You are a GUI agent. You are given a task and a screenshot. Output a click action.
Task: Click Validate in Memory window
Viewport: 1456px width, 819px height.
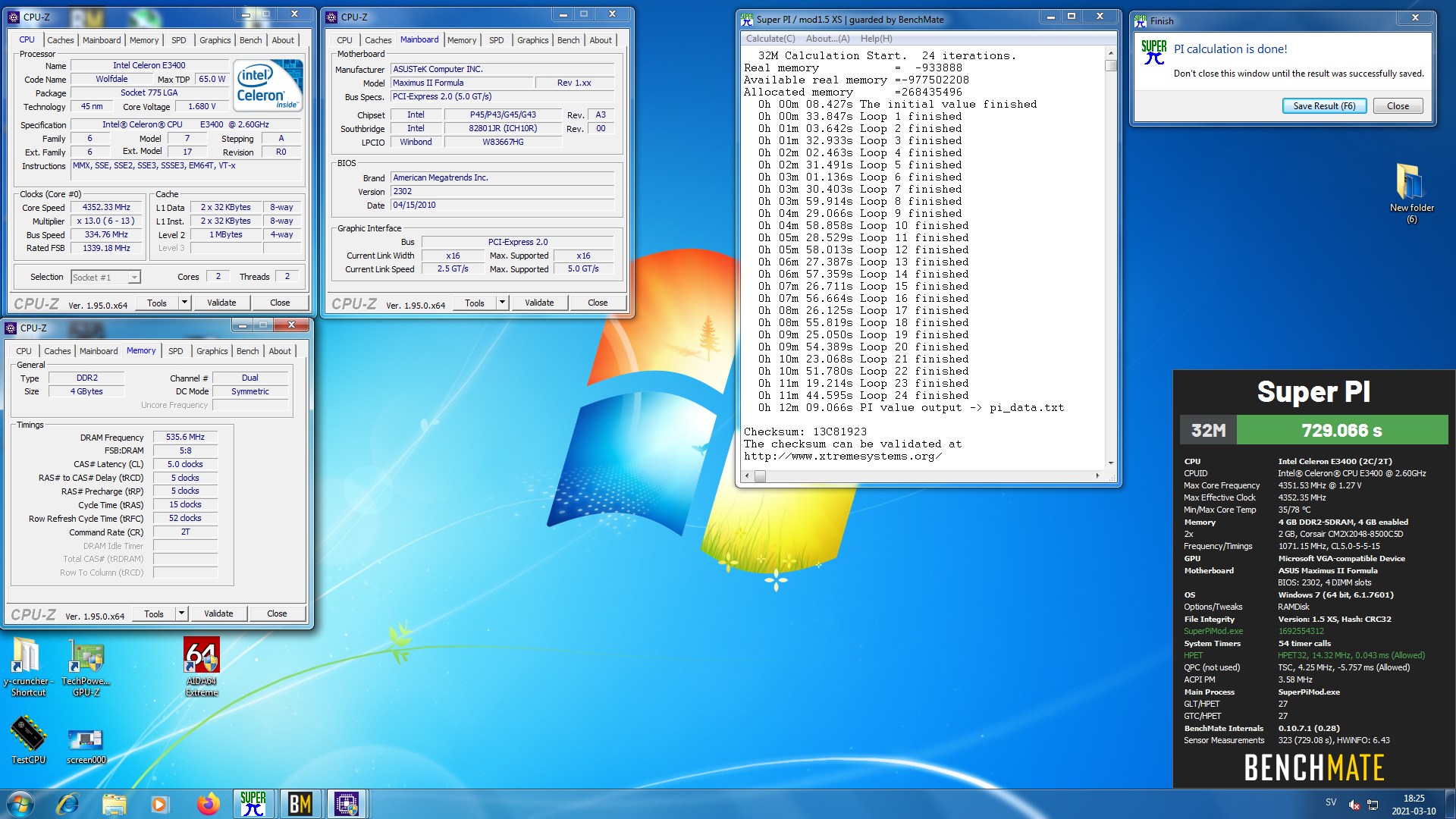218,613
